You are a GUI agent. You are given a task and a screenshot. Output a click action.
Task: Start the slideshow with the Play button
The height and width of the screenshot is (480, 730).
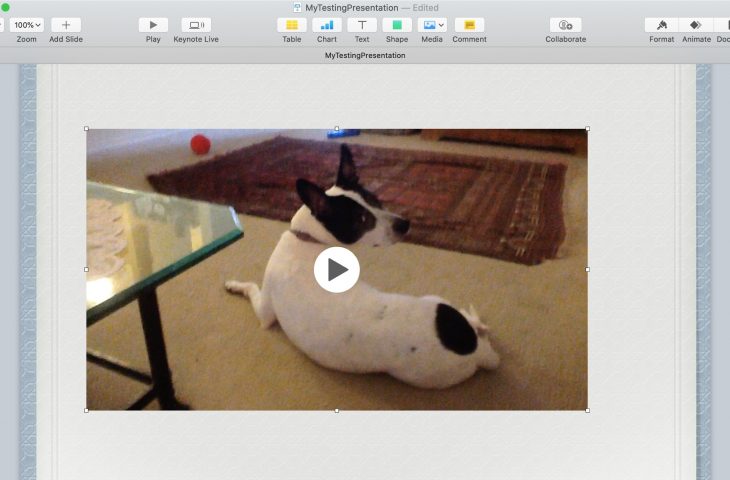(x=153, y=25)
